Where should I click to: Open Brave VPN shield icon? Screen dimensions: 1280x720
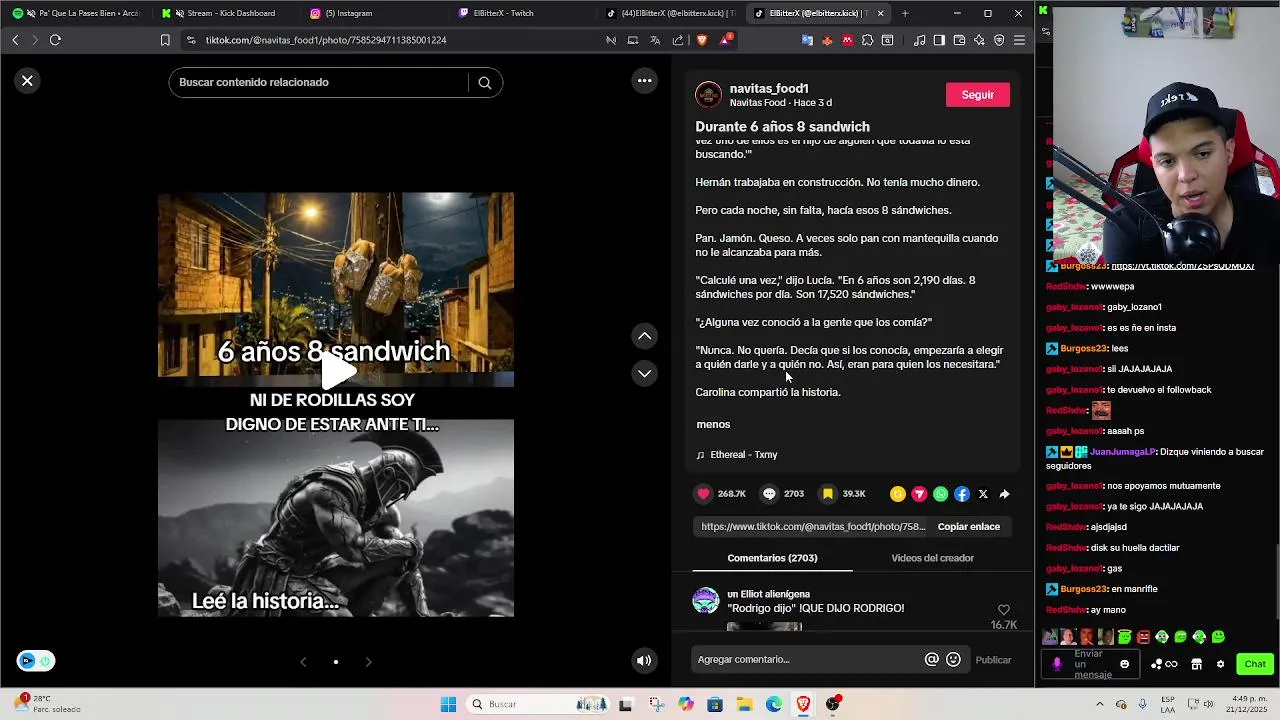point(999,40)
